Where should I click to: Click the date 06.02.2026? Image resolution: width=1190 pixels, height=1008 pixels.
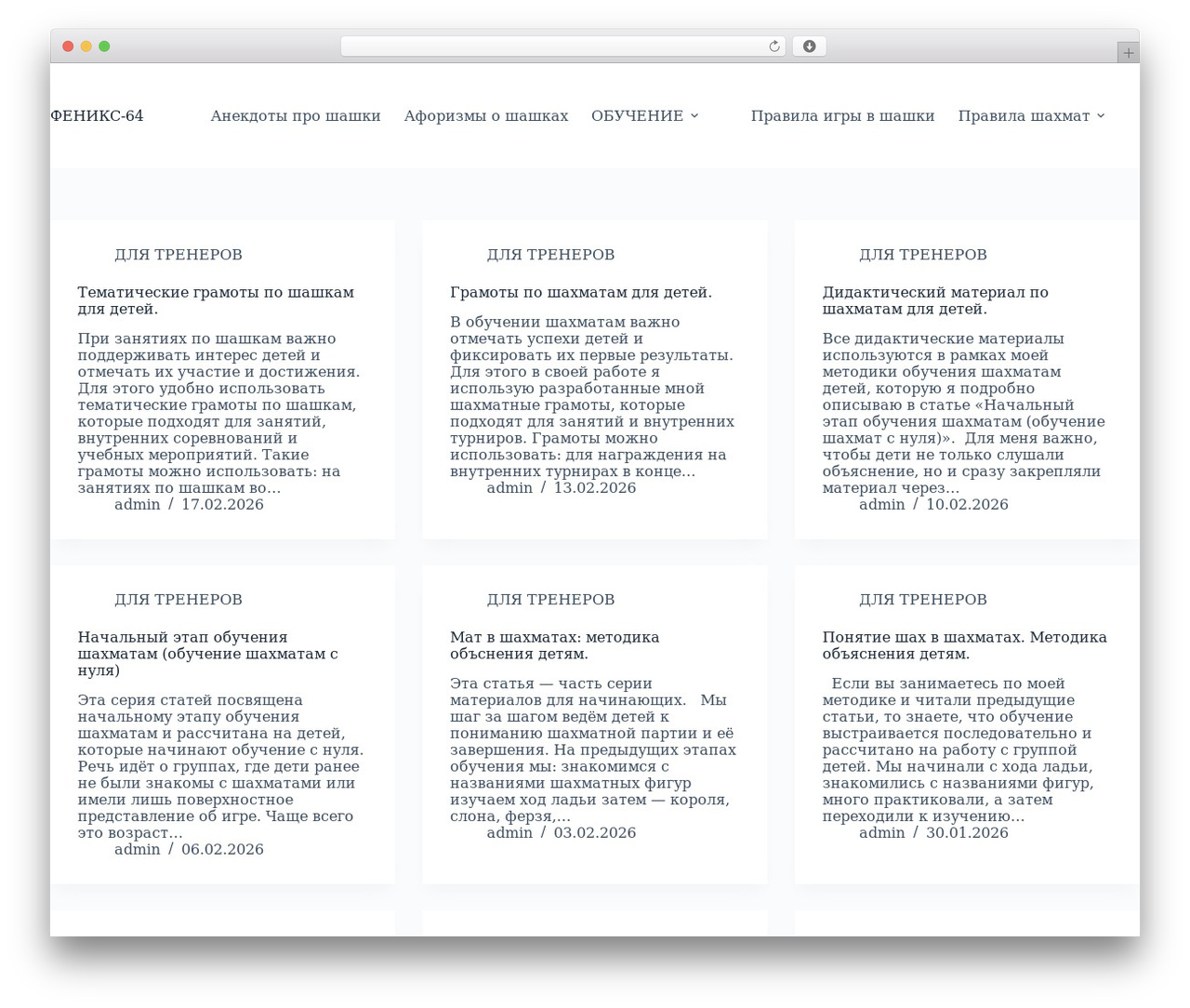click(x=222, y=849)
